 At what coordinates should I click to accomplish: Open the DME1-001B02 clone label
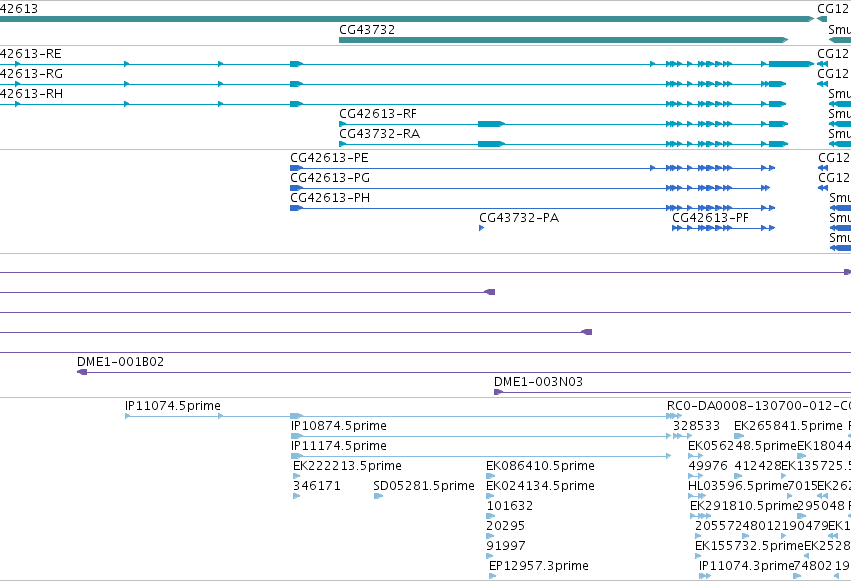coord(120,362)
